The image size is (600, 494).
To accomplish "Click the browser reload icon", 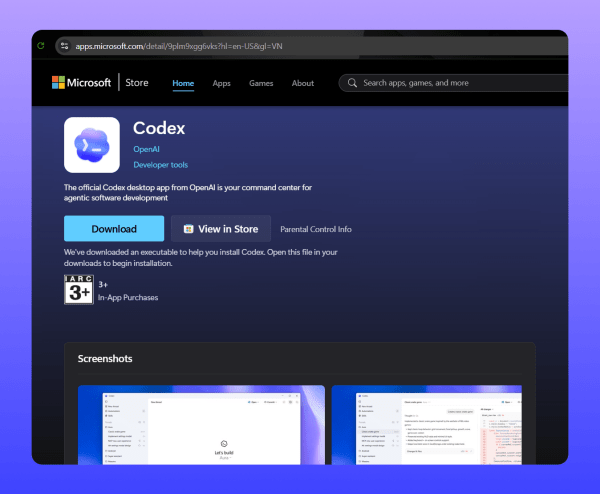I will (x=41, y=46).
